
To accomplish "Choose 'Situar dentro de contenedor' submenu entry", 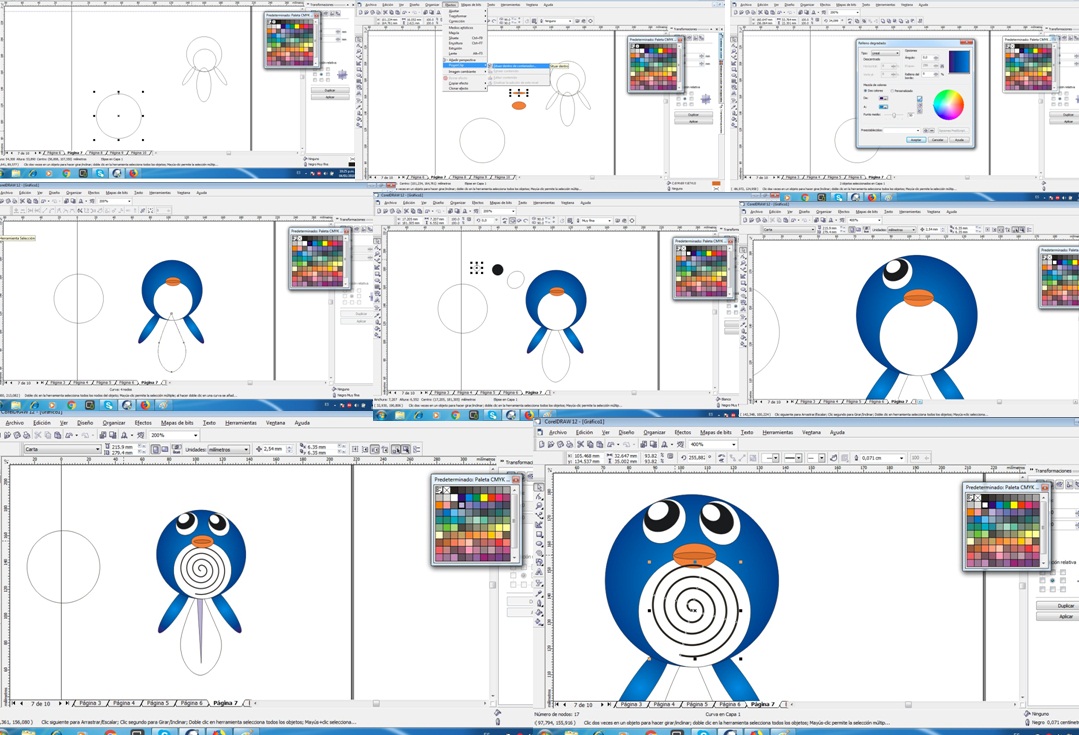I will click(520, 66).
